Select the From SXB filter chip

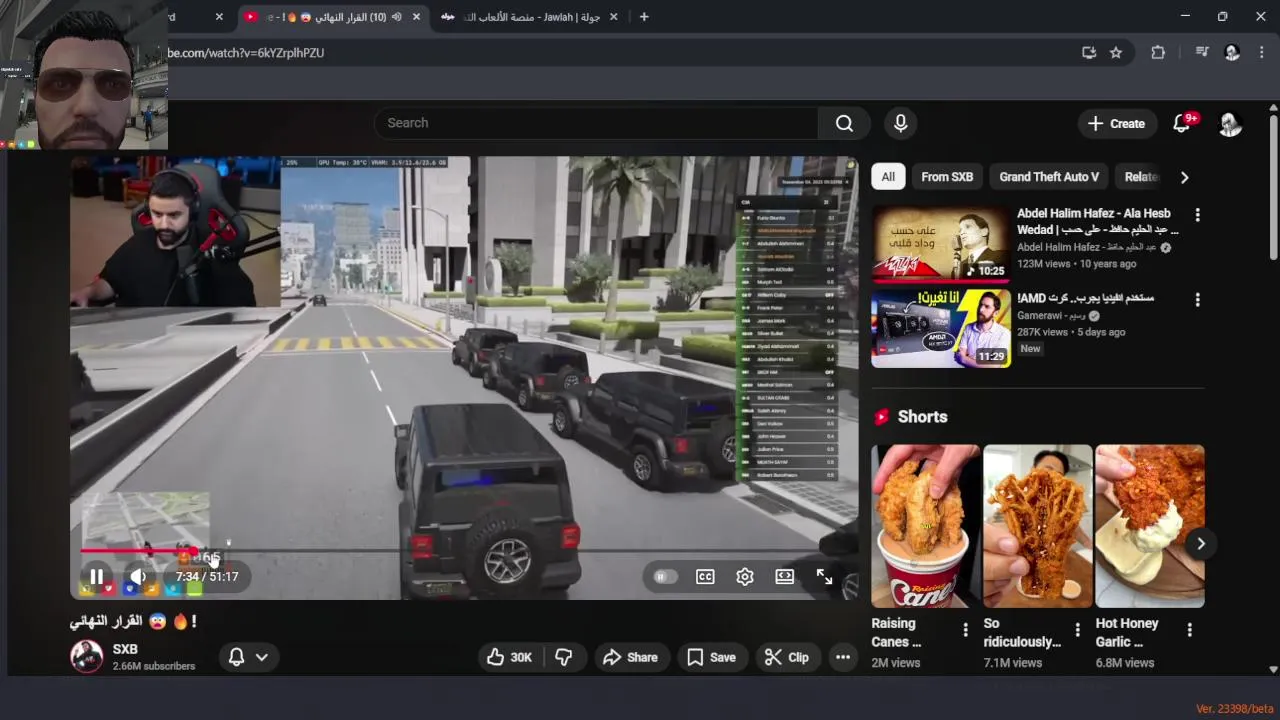click(x=947, y=177)
